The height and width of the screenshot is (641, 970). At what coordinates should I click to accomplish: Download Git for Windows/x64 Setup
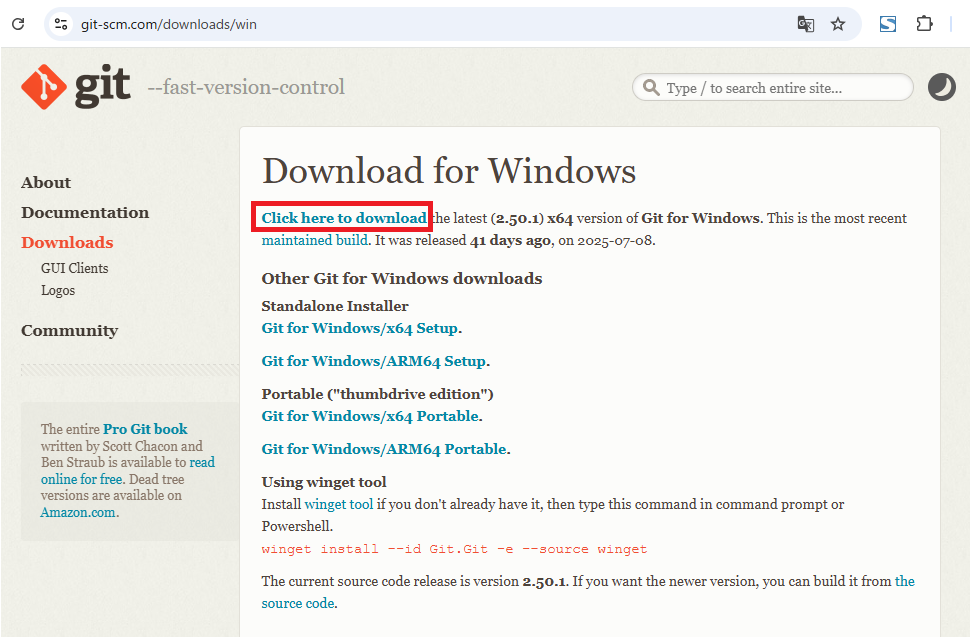[x=359, y=328]
